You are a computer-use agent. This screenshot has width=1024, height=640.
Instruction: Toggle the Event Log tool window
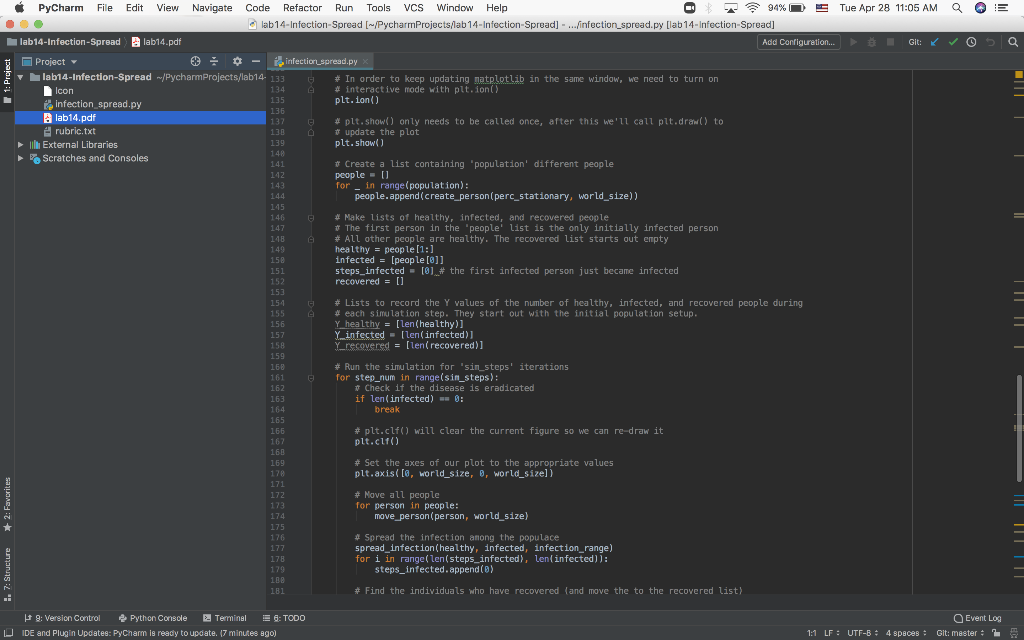[978, 618]
